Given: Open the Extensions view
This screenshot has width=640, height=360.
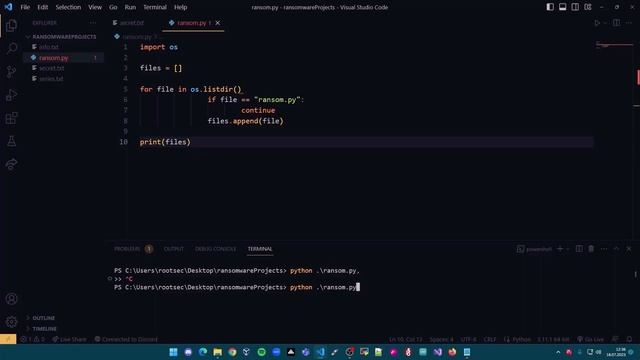Looking at the screenshot, I should 11,118.
